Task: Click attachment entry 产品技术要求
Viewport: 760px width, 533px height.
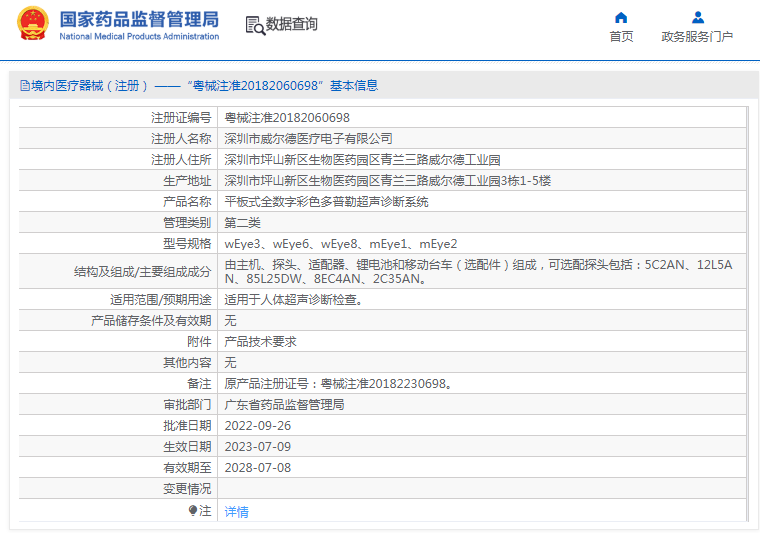Action: click(x=260, y=342)
